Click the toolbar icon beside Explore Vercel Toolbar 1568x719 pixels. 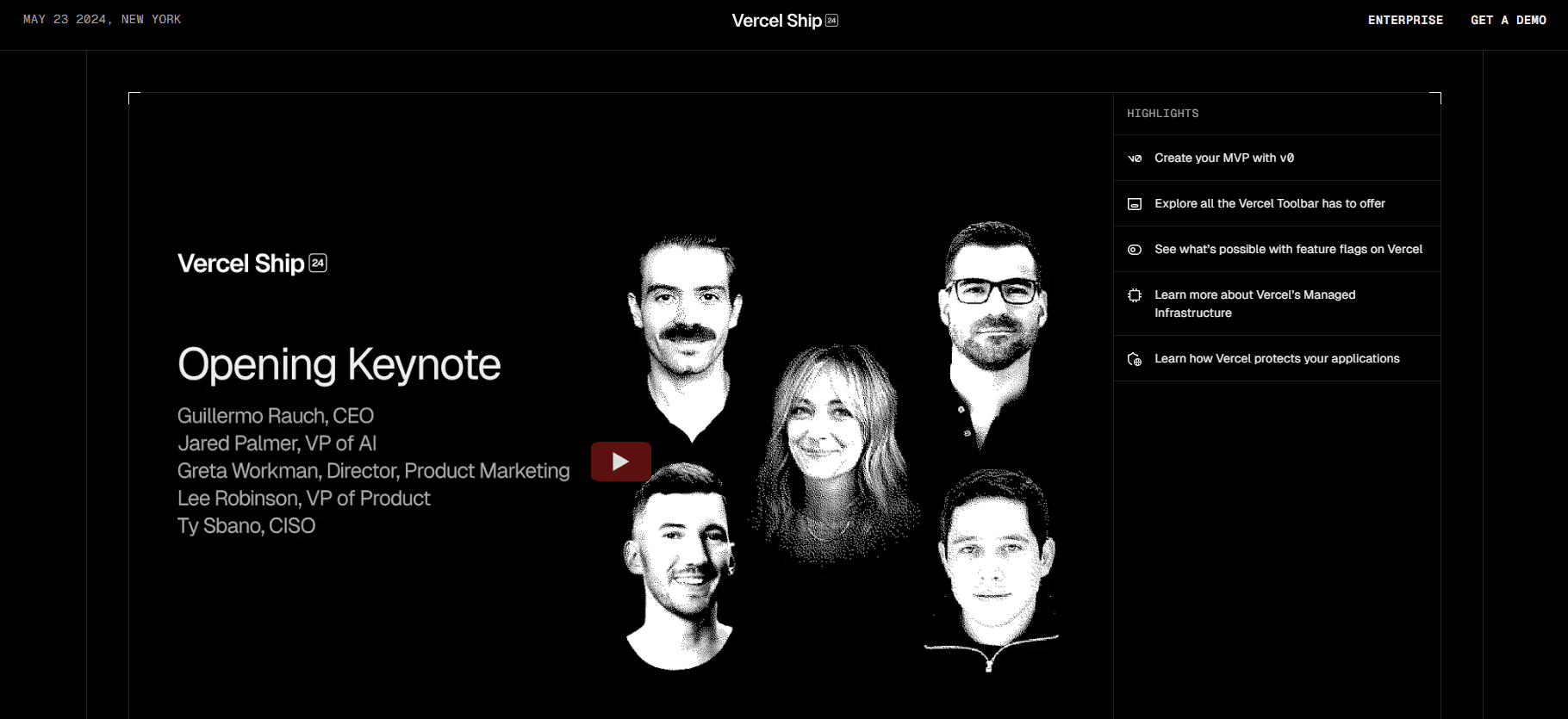(x=1135, y=204)
